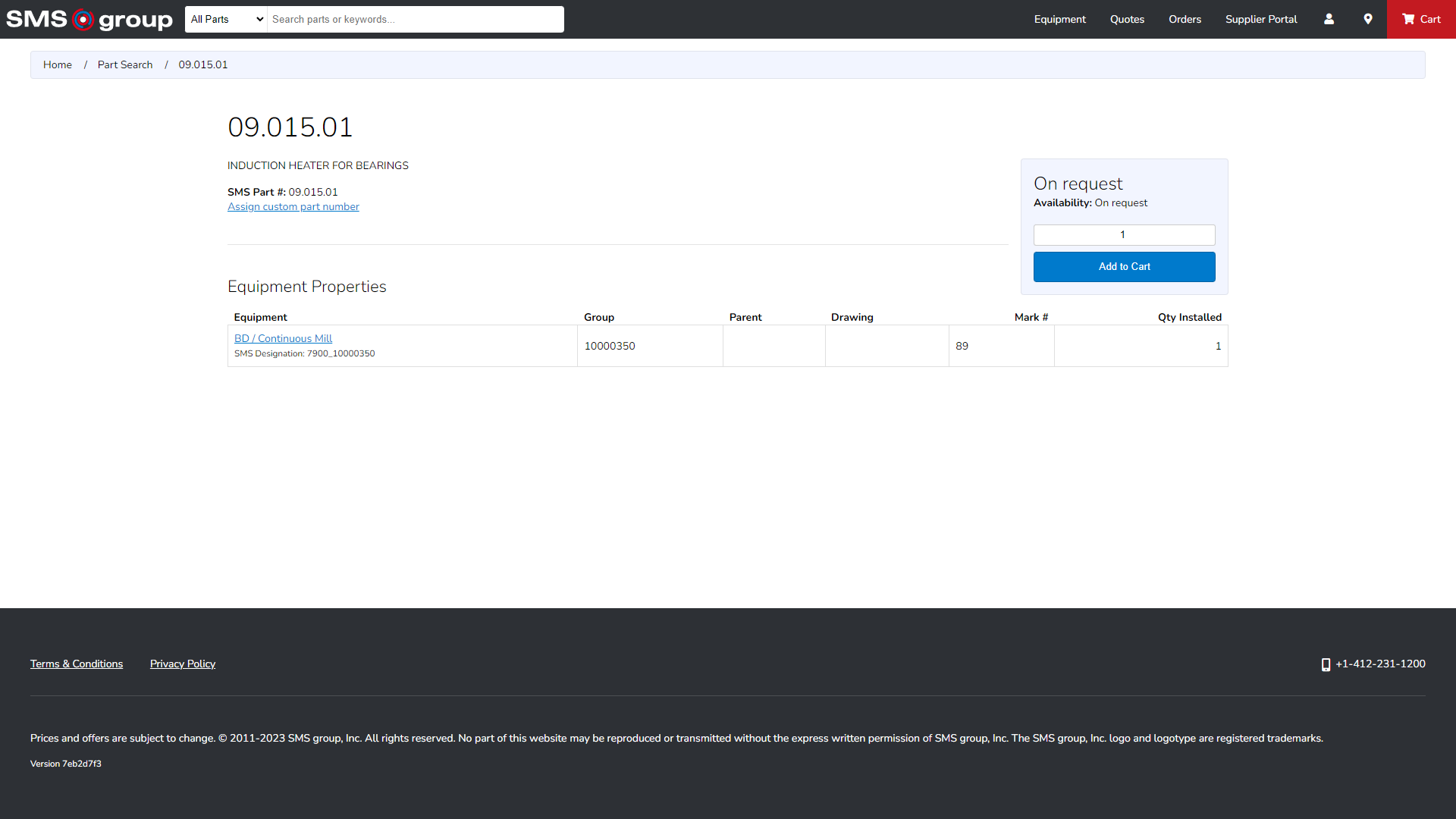Click the quantity input field
The height and width of the screenshot is (819, 1456).
pyautogui.click(x=1124, y=234)
